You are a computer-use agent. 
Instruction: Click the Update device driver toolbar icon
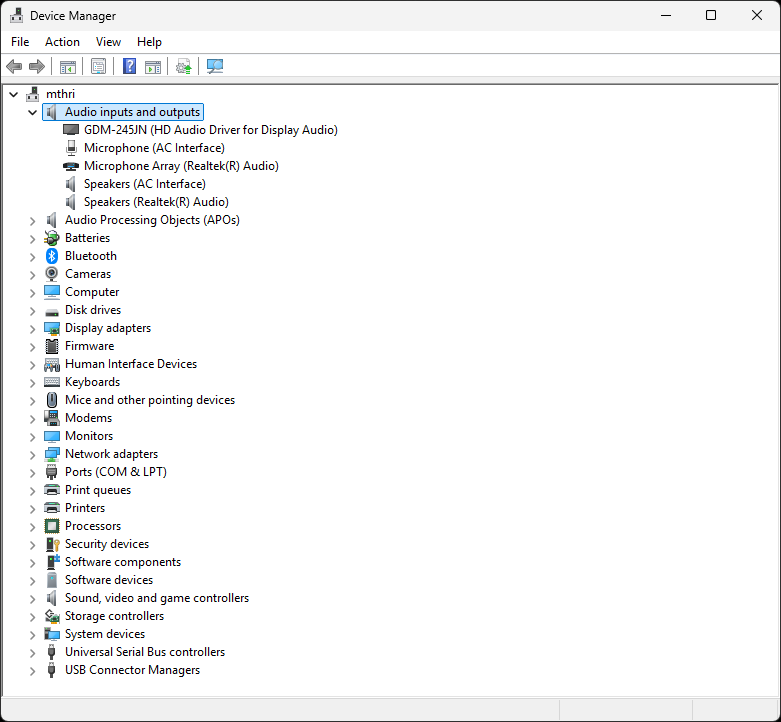pyautogui.click(x=184, y=66)
